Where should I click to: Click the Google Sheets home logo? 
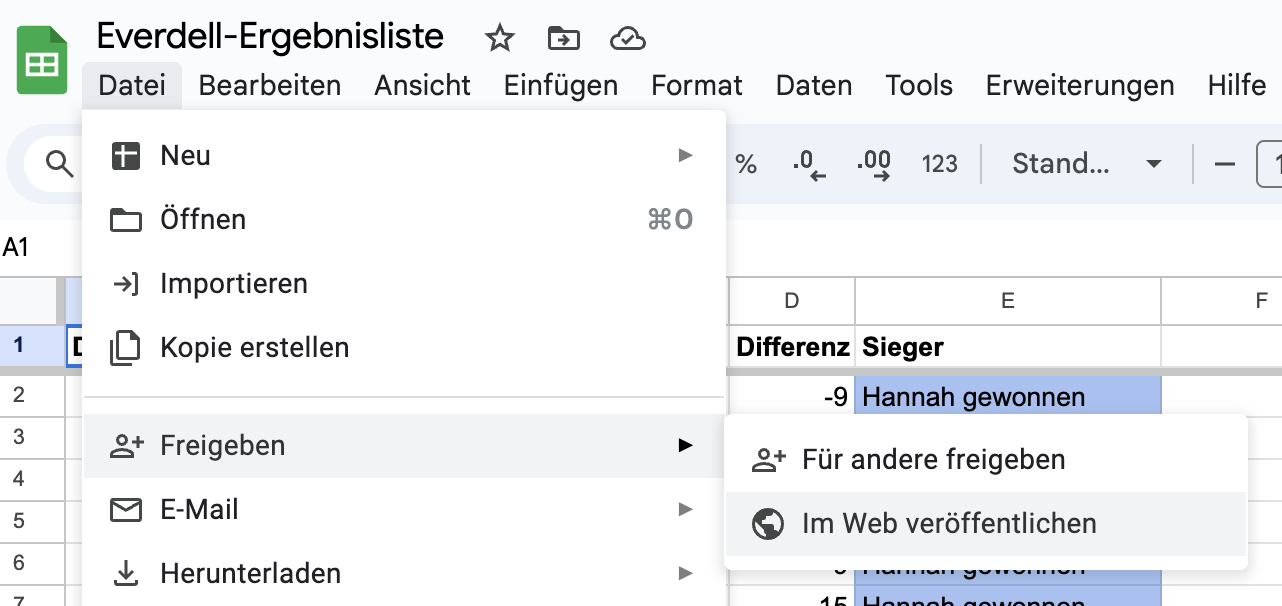click(x=41, y=62)
